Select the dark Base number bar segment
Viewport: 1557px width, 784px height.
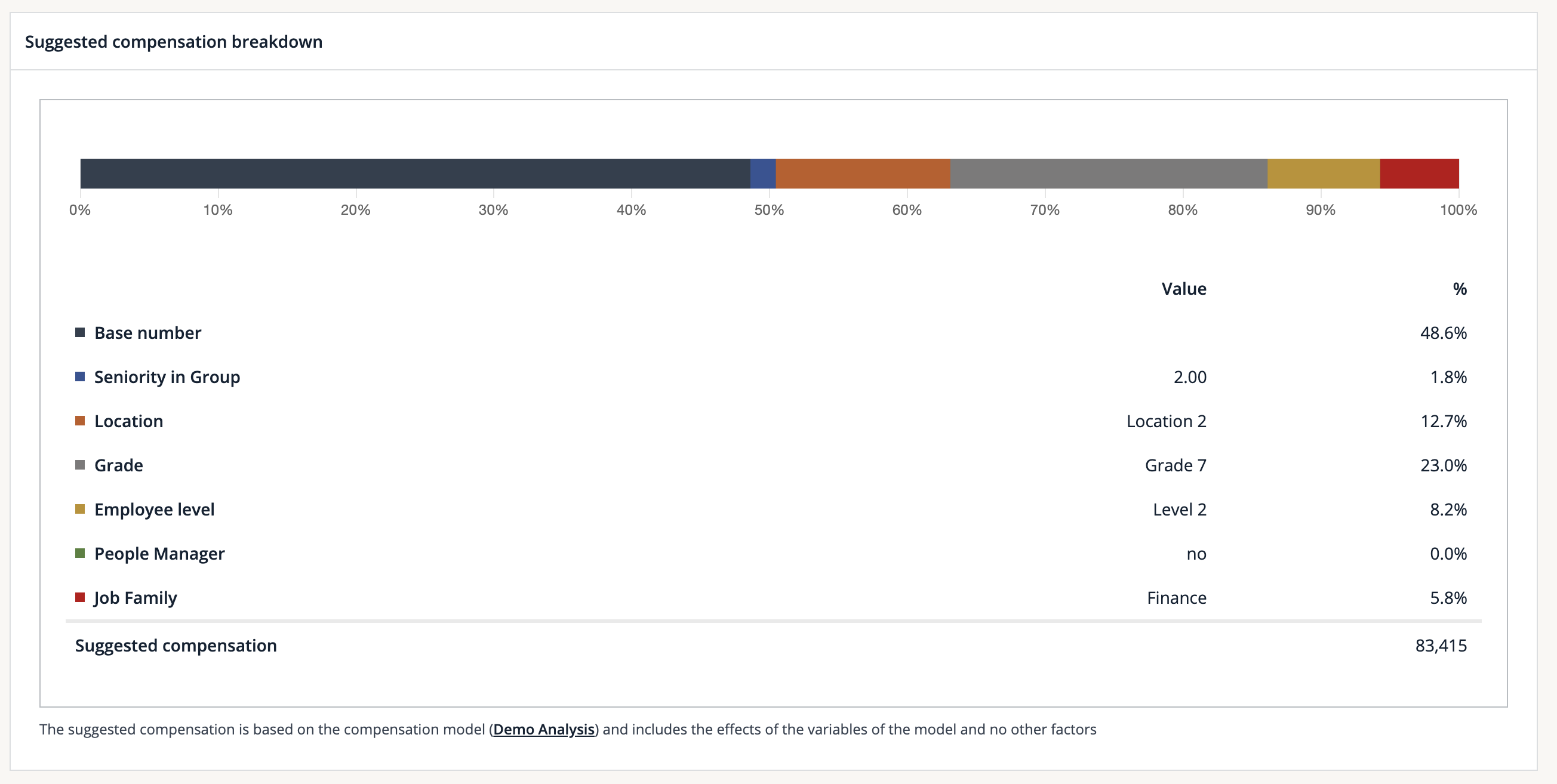coord(415,174)
